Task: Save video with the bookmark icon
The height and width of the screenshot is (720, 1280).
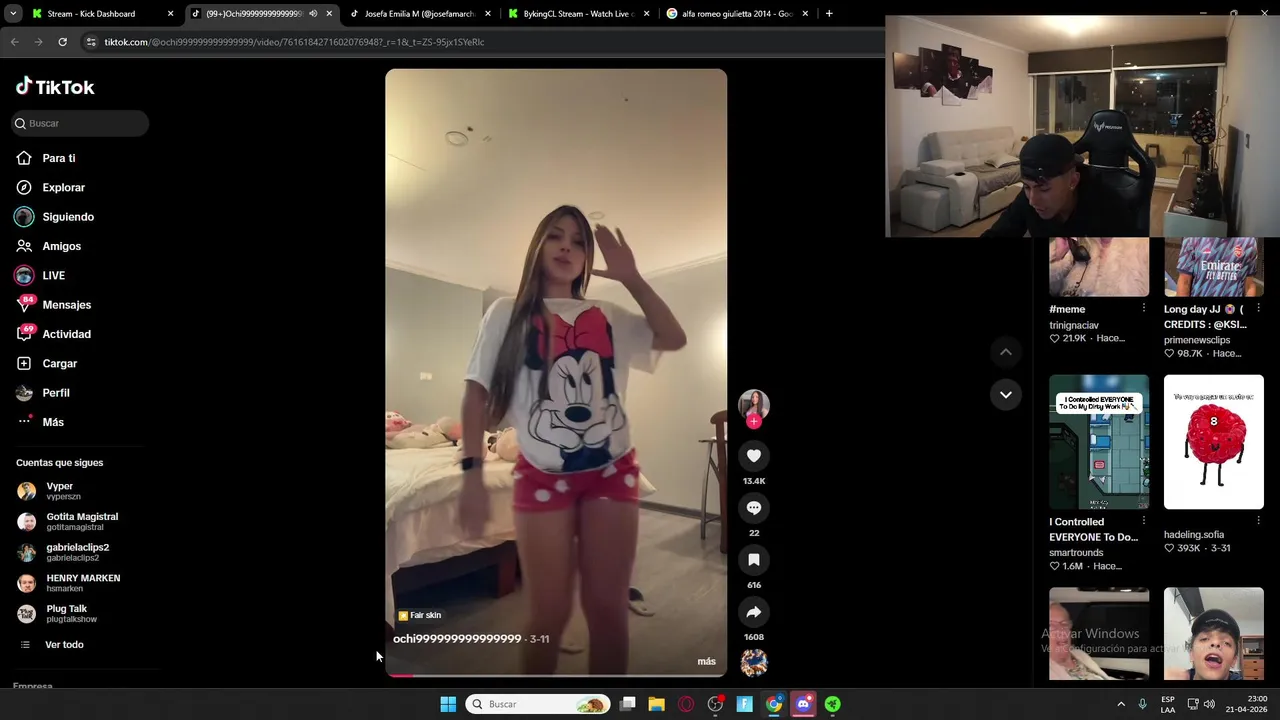Action: (754, 560)
